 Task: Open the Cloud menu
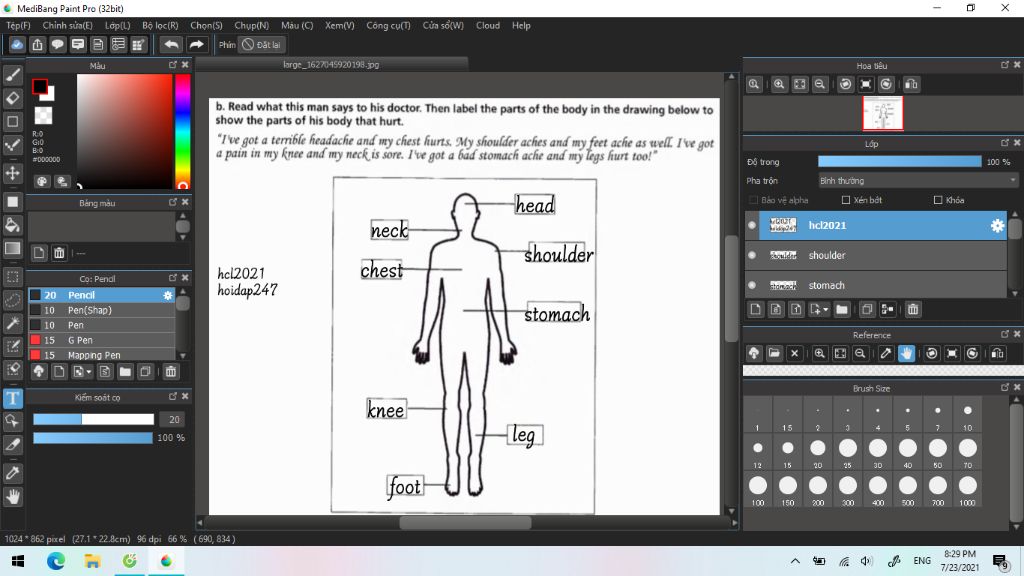[x=488, y=25]
